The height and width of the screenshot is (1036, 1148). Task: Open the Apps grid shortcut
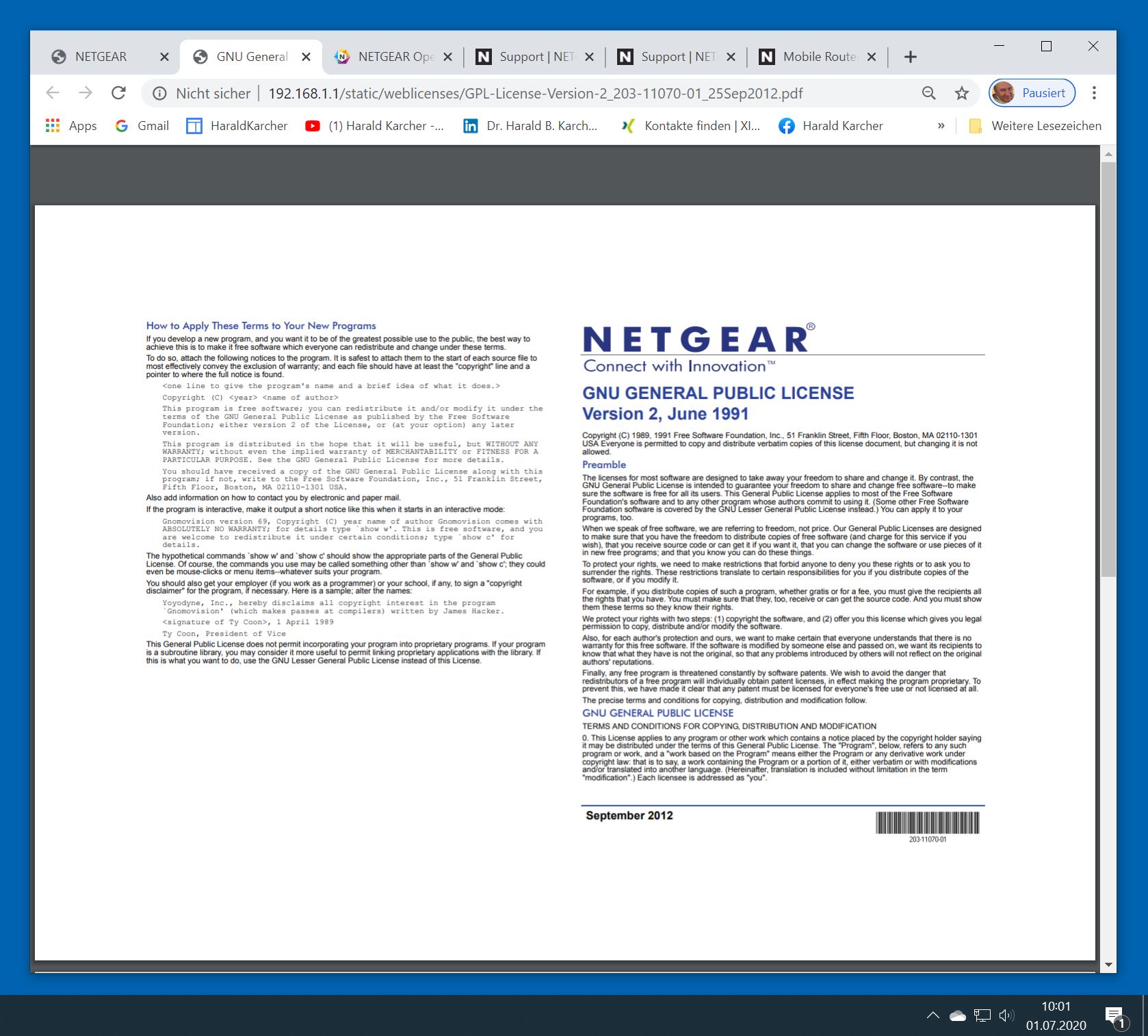[71, 126]
